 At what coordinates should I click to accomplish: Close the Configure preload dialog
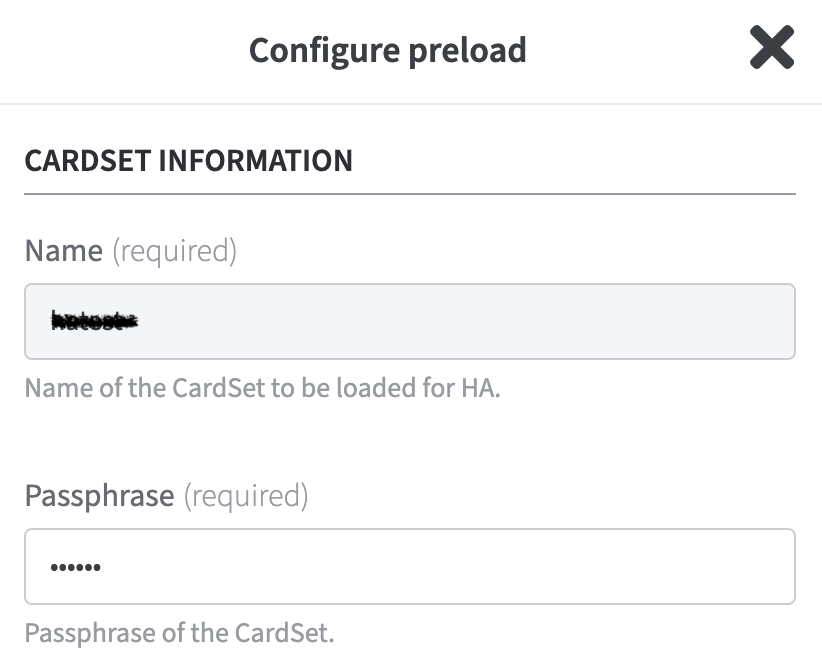pos(771,48)
